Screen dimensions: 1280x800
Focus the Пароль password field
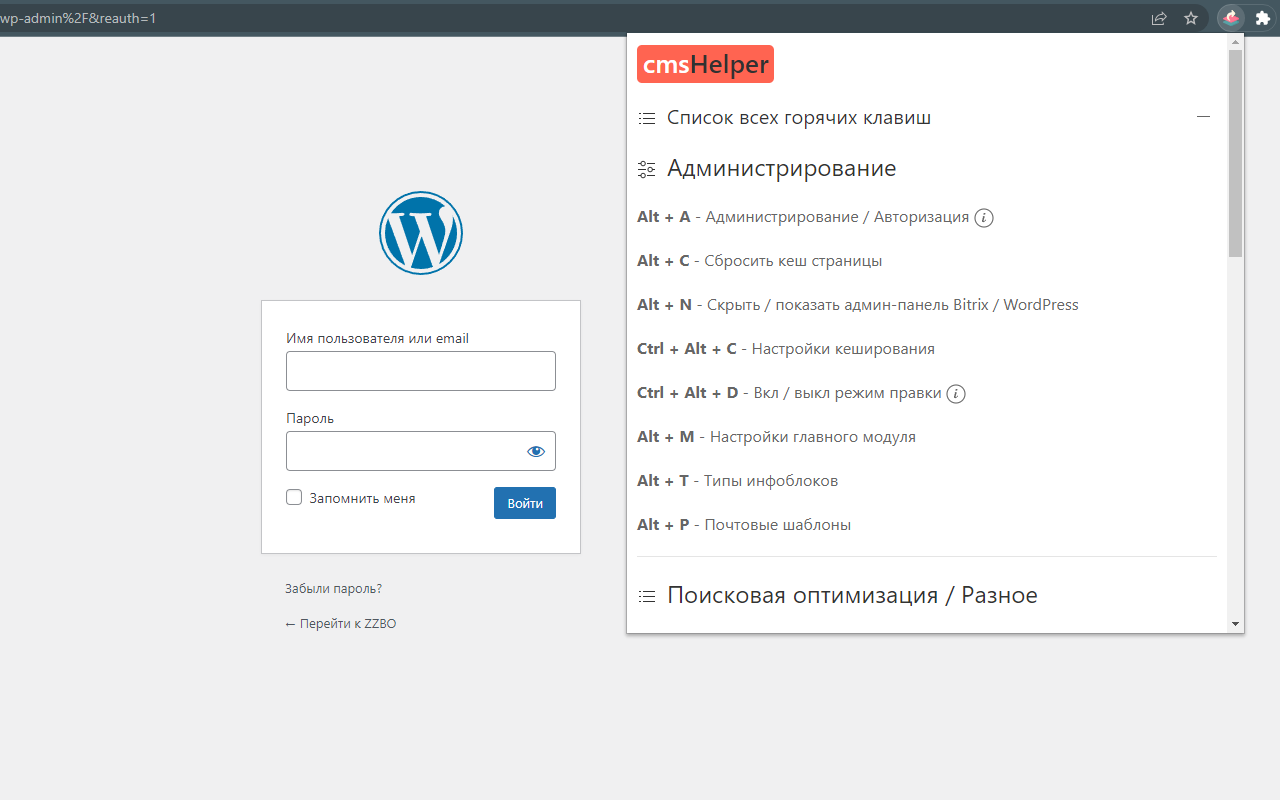point(421,451)
